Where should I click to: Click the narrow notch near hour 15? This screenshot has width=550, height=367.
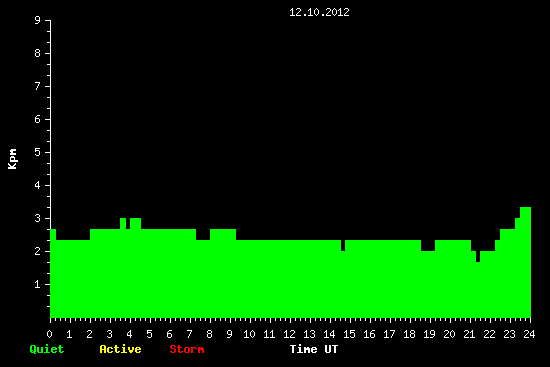pos(343,246)
